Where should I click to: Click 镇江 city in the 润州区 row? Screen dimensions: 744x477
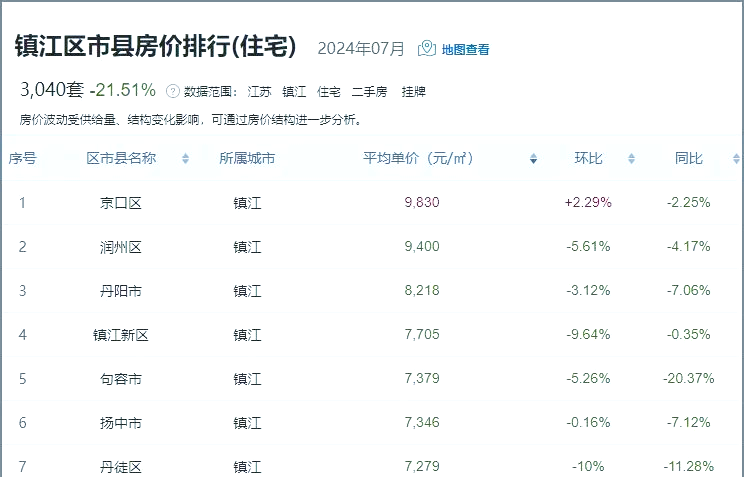[247, 247]
